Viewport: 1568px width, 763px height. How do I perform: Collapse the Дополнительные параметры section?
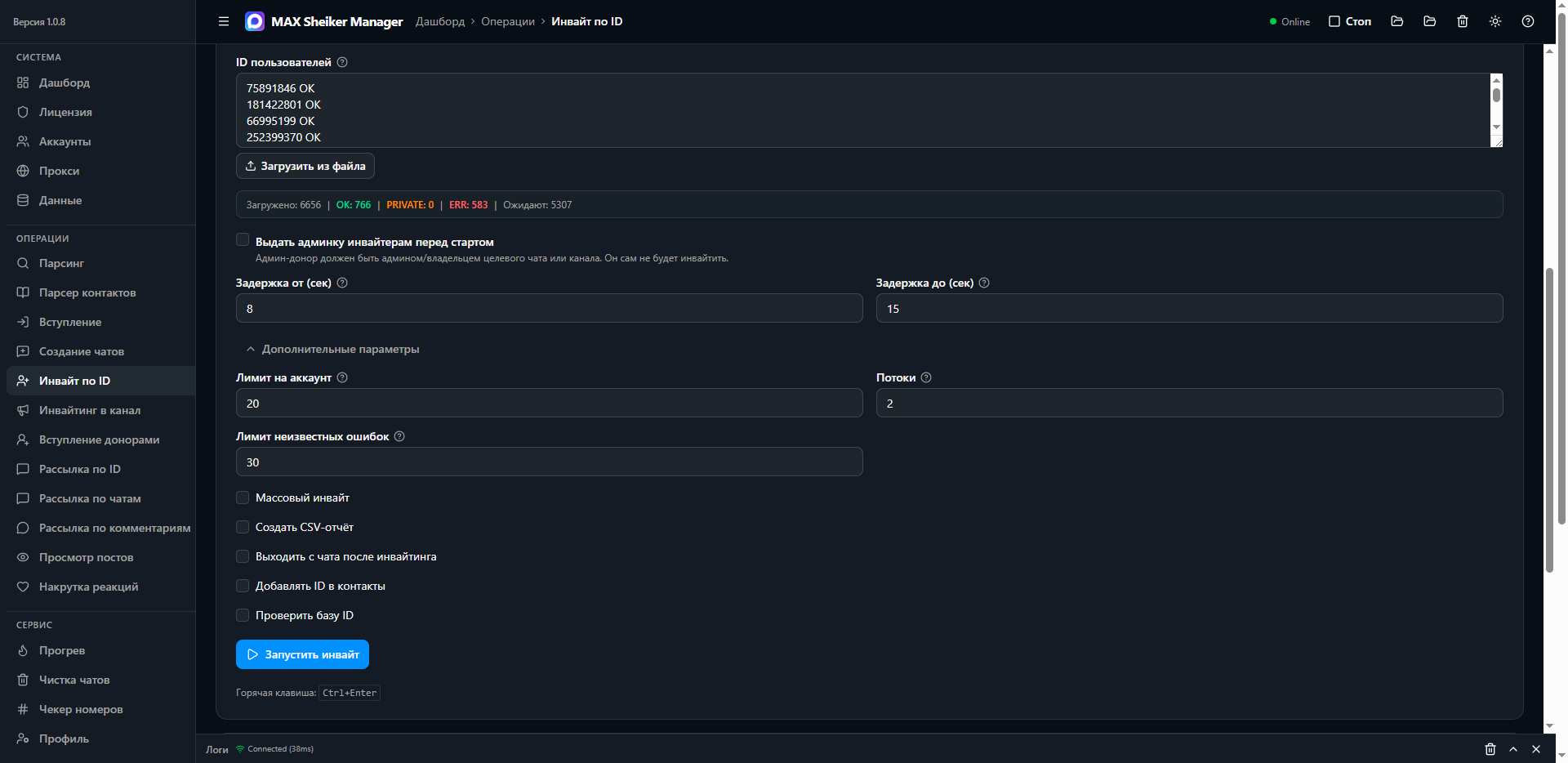point(332,349)
